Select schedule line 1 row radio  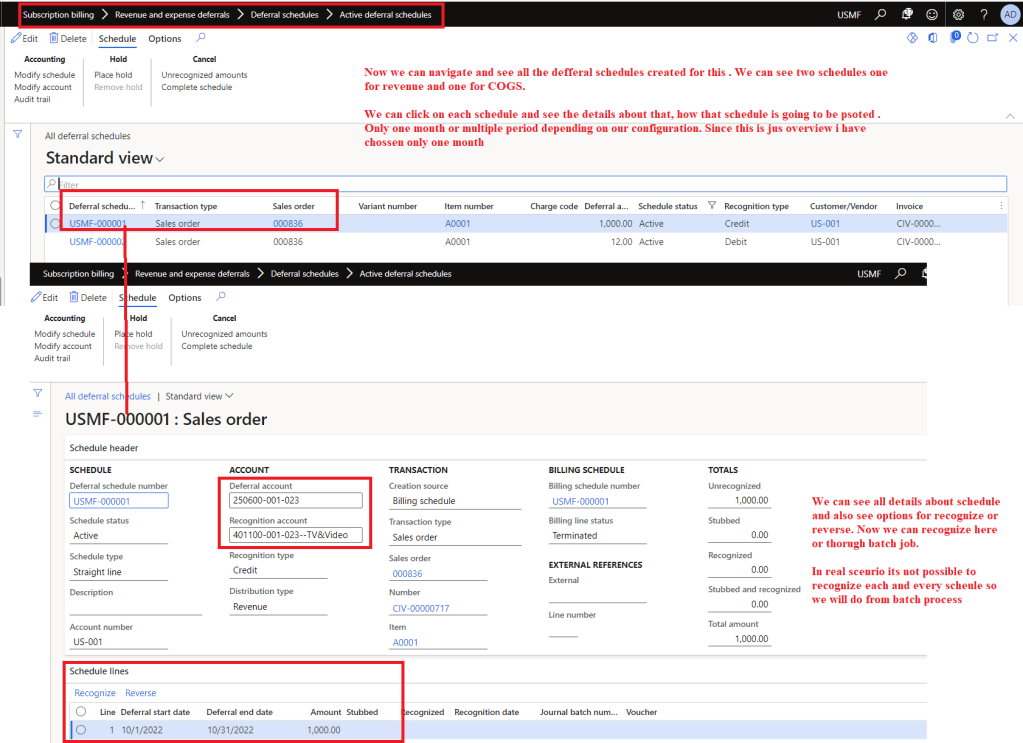(x=80, y=730)
